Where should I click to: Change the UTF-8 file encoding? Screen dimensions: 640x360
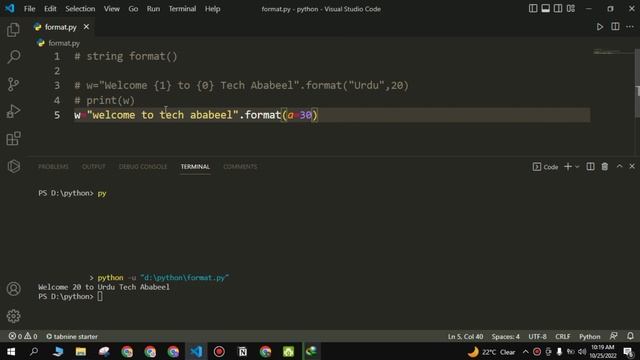tap(538, 336)
